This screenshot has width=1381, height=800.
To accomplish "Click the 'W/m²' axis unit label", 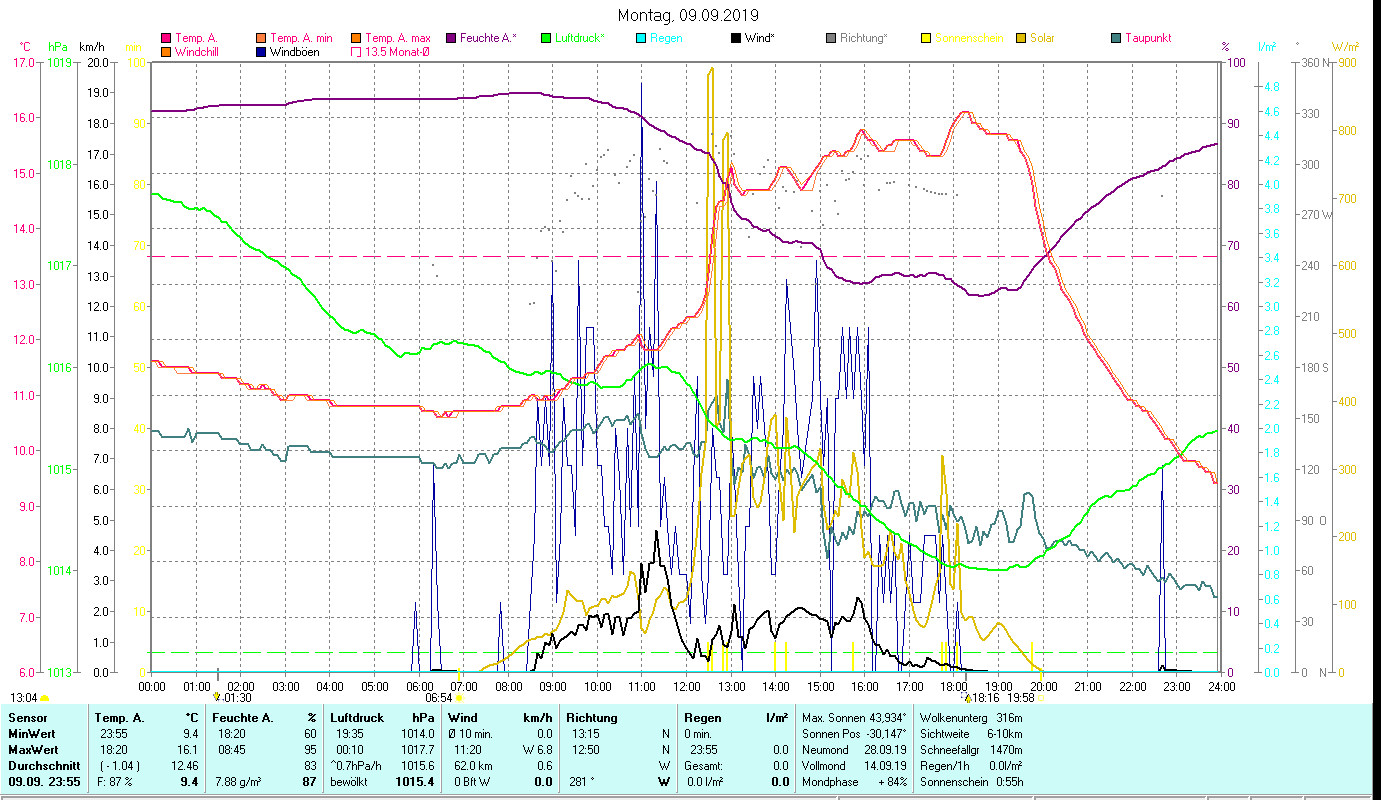I will click(x=1345, y=46).
